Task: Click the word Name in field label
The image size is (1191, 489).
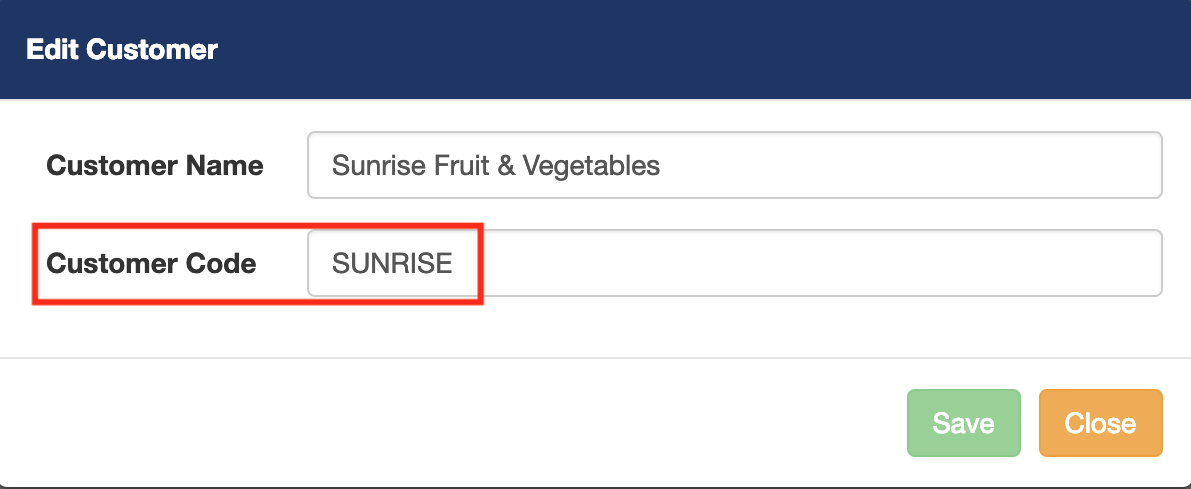Action: (x=228, y=165)
